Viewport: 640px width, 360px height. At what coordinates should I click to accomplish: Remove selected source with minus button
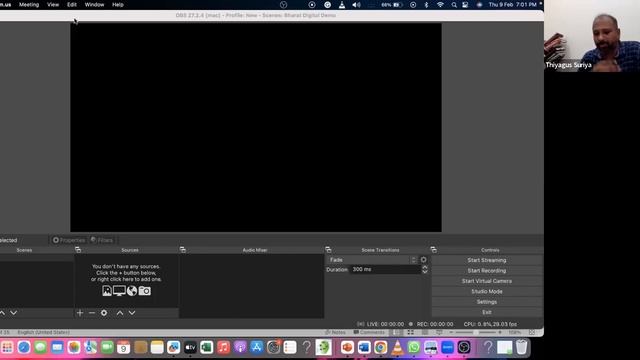pyautogui.click(x=92, y=313)
